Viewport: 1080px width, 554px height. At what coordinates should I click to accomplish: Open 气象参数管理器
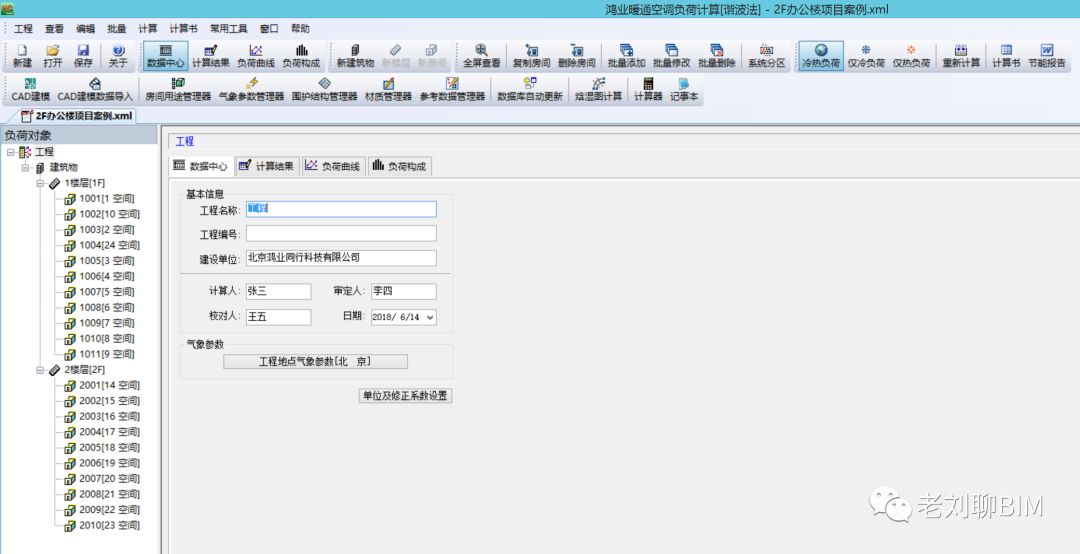click(251, 90)
